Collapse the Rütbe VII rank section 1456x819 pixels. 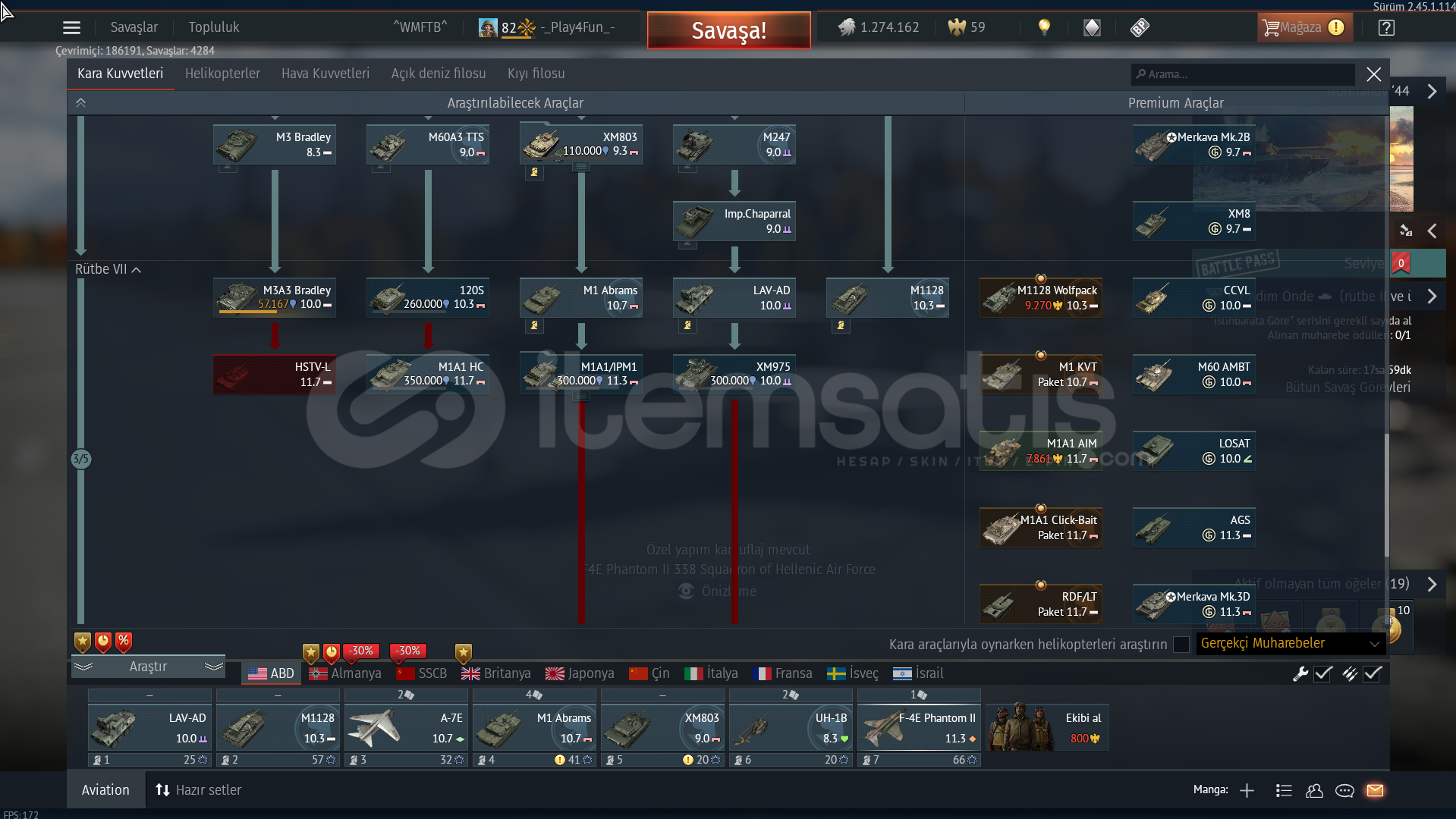coord(108,269)
